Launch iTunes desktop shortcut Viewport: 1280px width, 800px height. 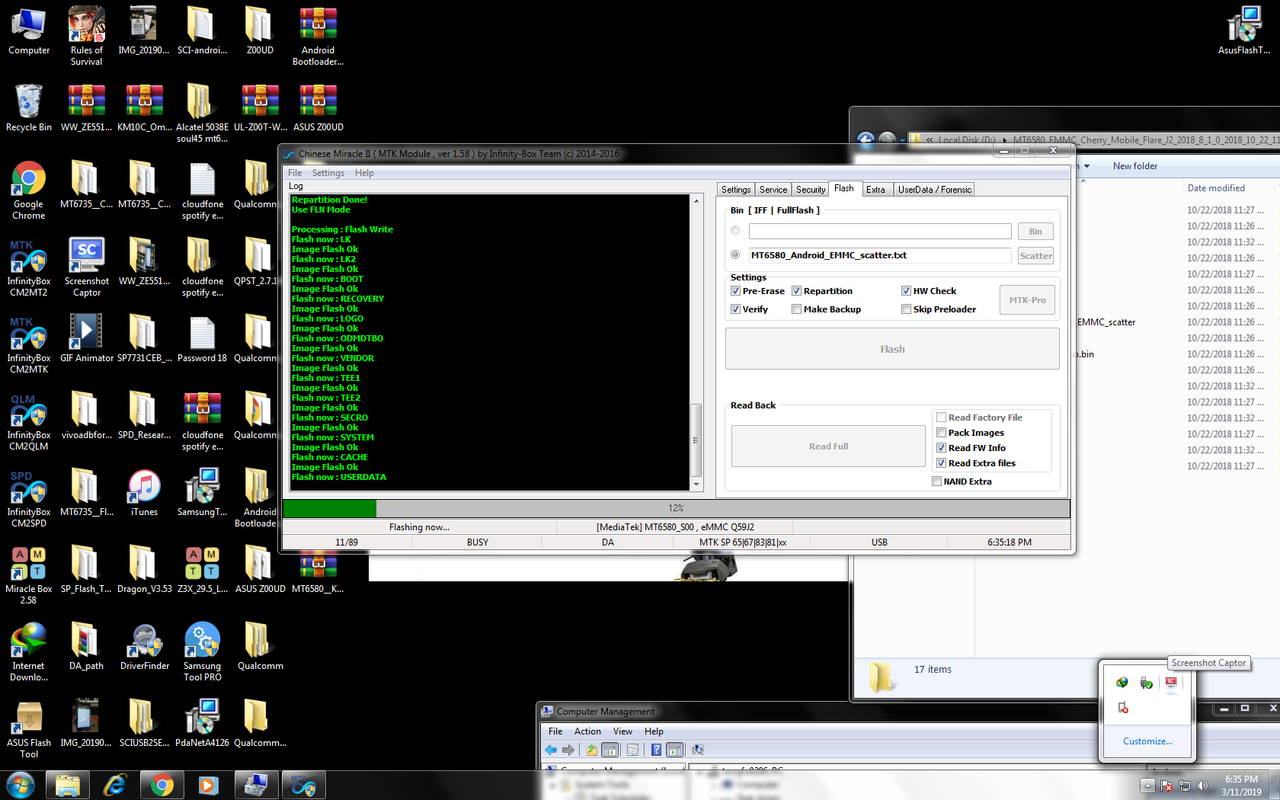144,492
